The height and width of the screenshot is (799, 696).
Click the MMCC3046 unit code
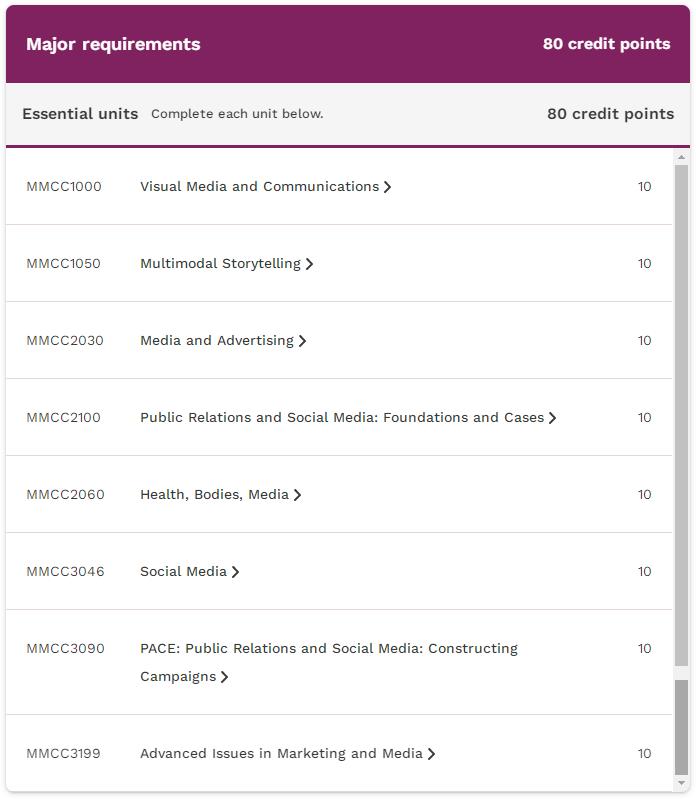click(65, 571)
